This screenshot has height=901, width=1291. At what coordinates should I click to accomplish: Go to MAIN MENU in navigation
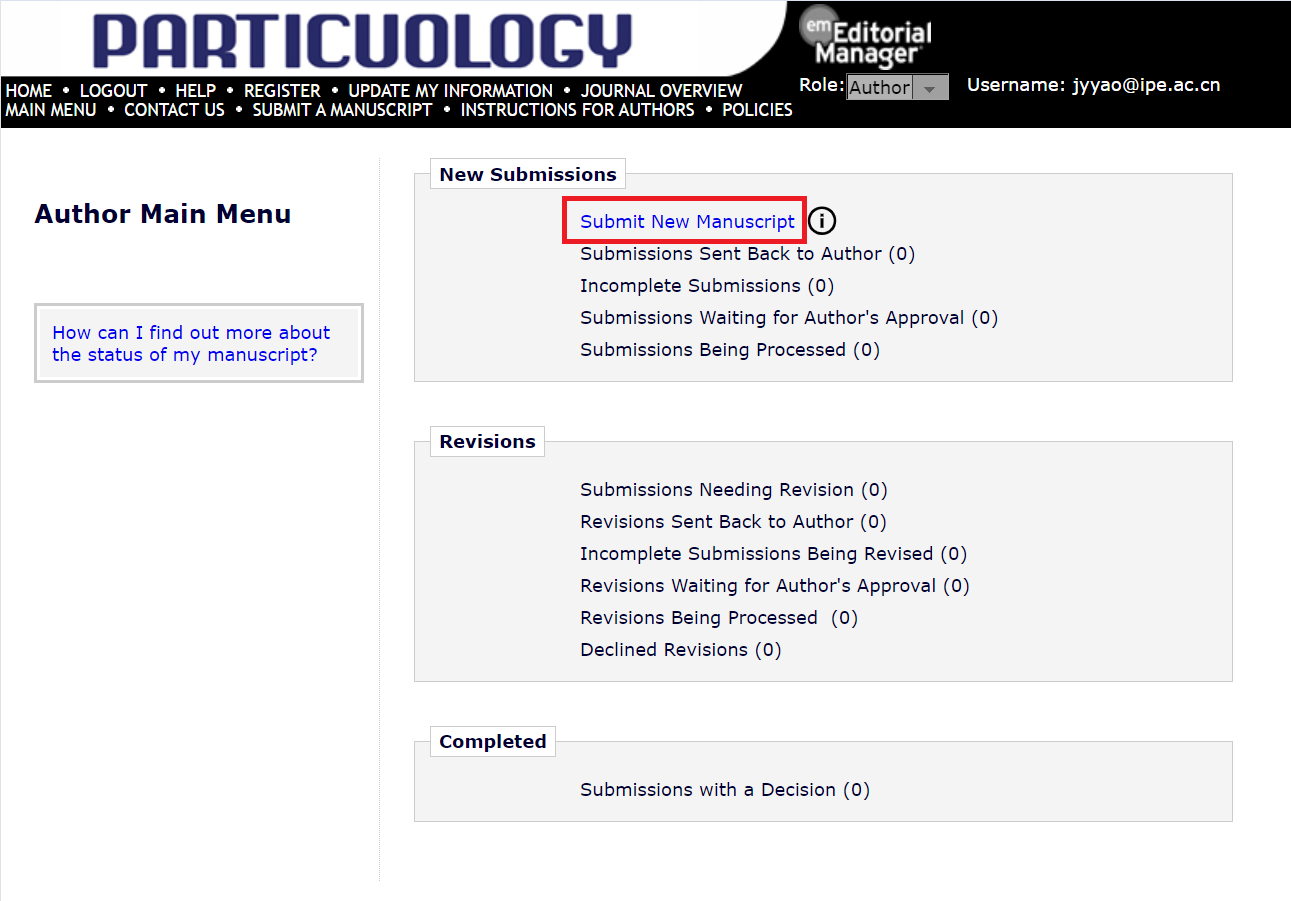(51, 110)
